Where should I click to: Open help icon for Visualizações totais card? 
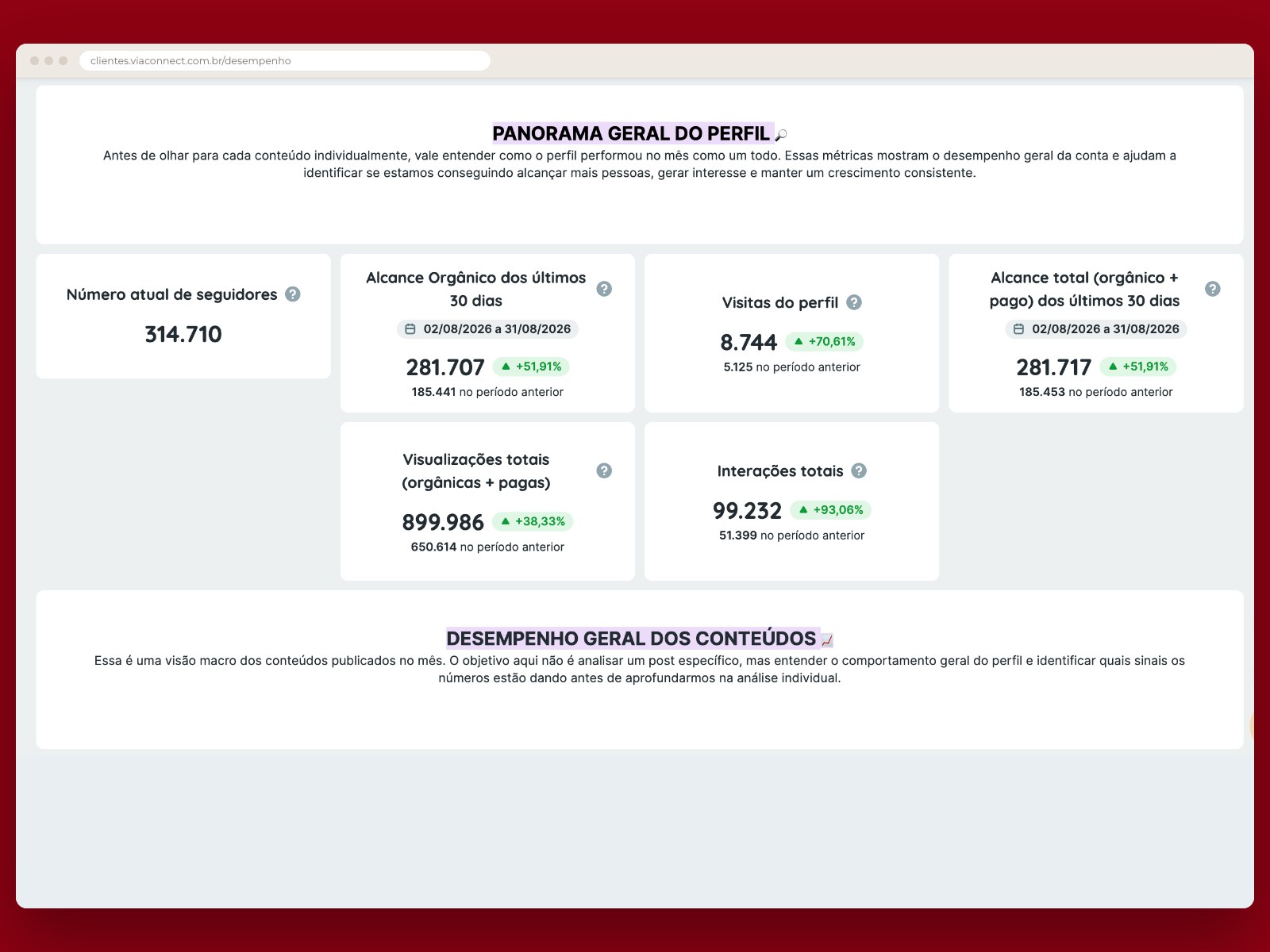coord(604,470)
